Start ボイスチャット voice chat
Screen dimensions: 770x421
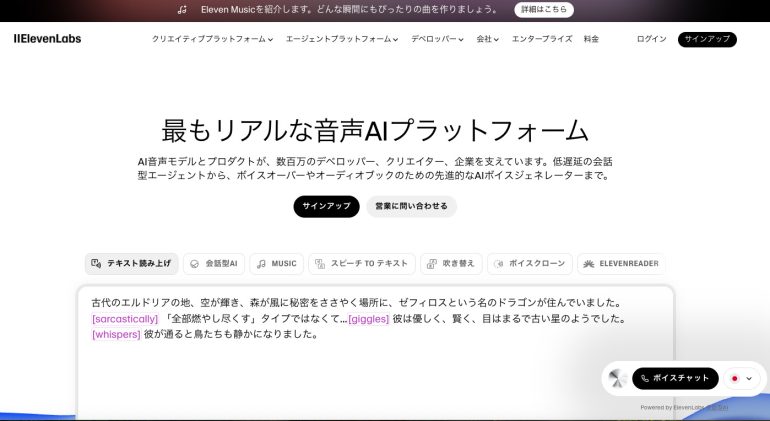coord(675,378)
